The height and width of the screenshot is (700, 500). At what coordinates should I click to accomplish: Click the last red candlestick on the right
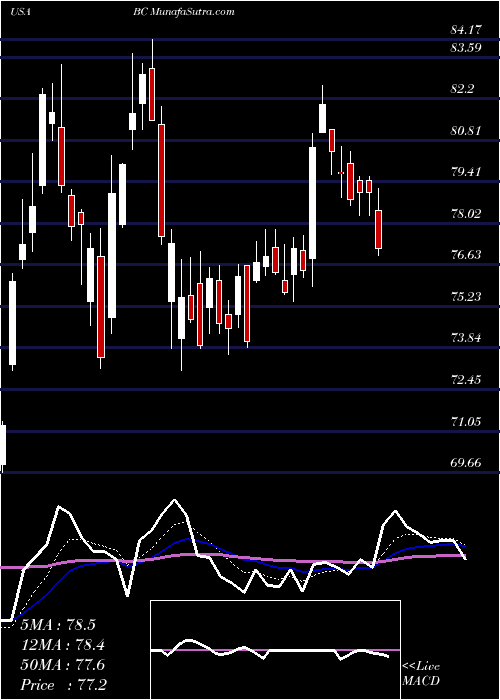(x=379, y=229)
